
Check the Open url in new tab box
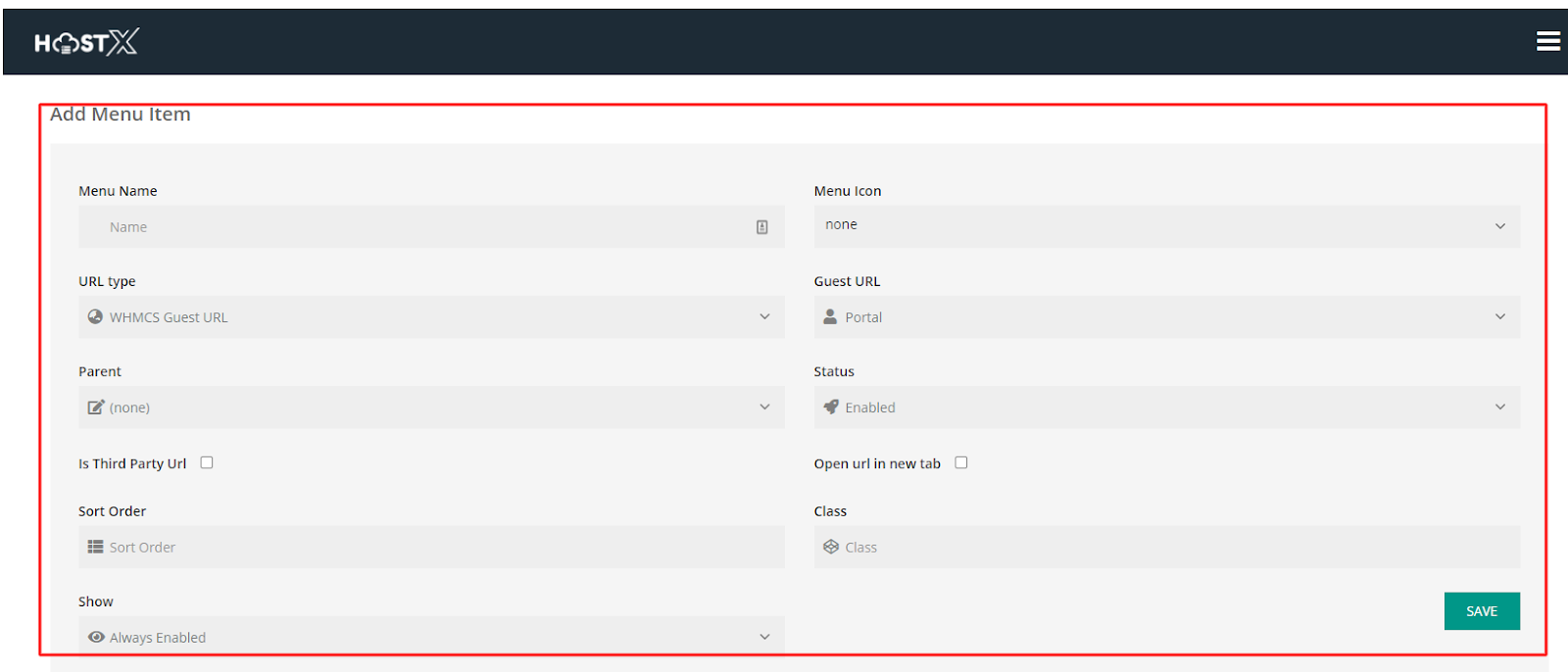961,462
